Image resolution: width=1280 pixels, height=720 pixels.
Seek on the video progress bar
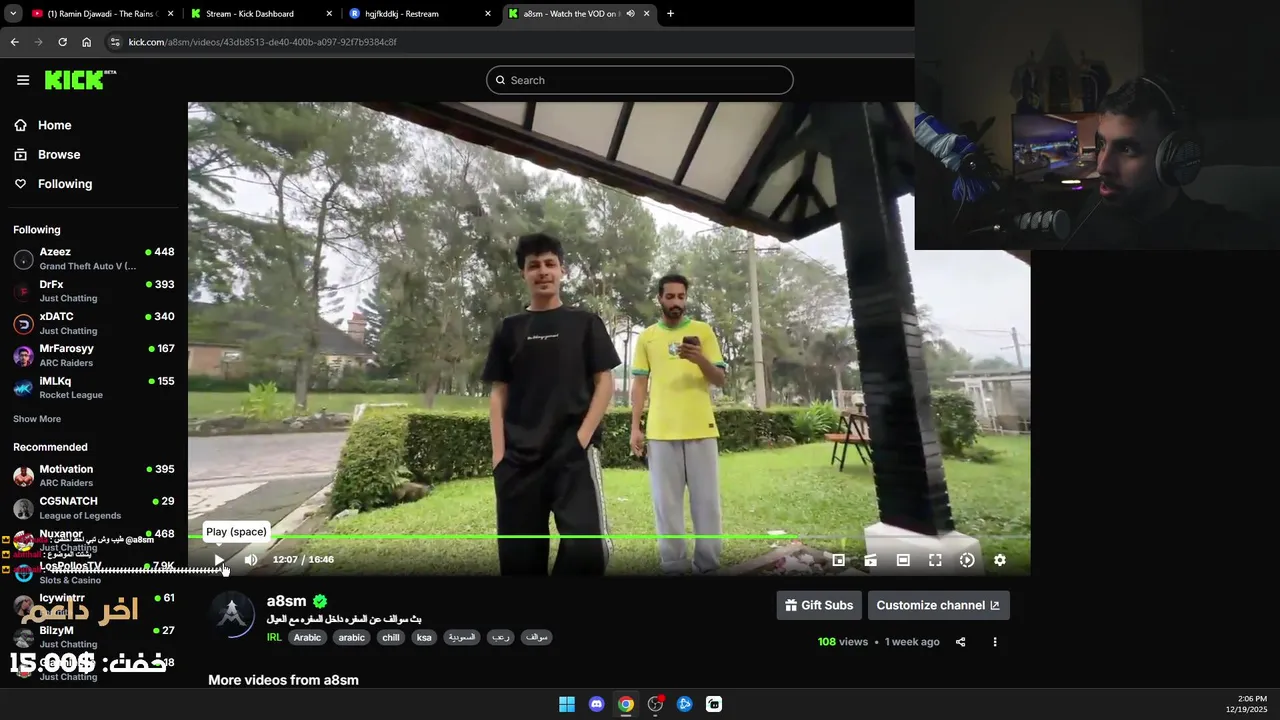tap(609, 537)
